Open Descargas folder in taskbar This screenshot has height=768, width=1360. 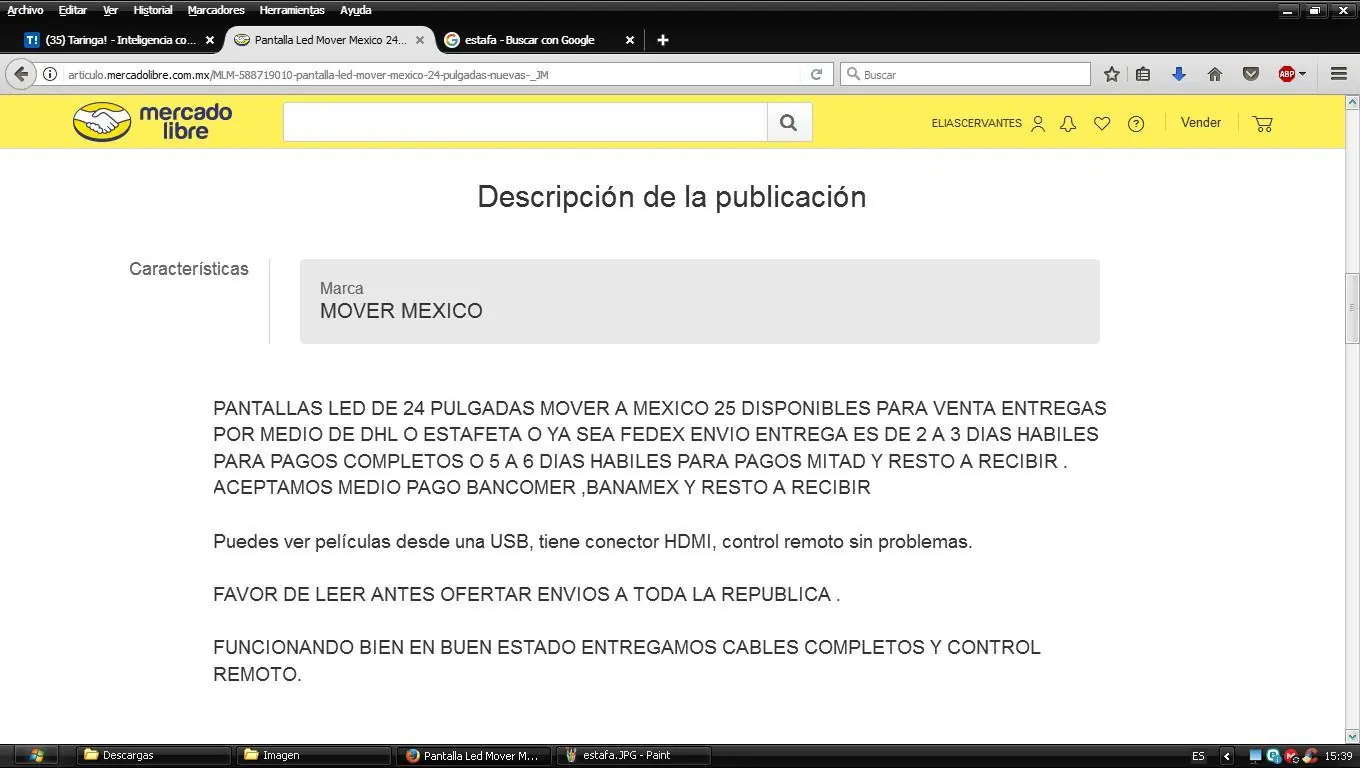click(154, 755)
